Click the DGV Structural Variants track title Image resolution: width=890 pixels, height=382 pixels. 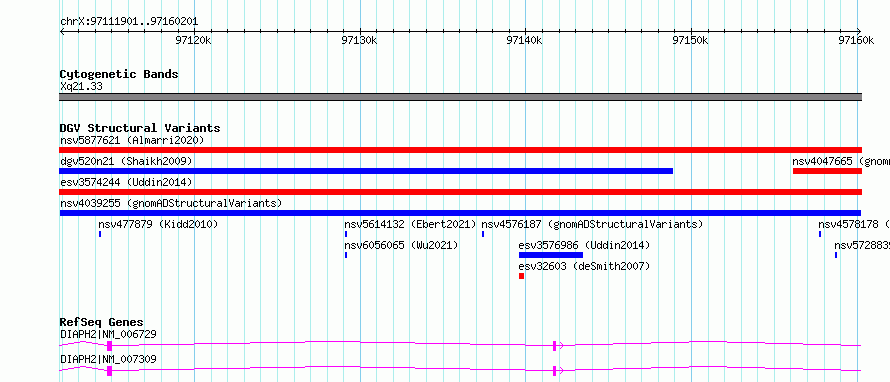[140, 128]
